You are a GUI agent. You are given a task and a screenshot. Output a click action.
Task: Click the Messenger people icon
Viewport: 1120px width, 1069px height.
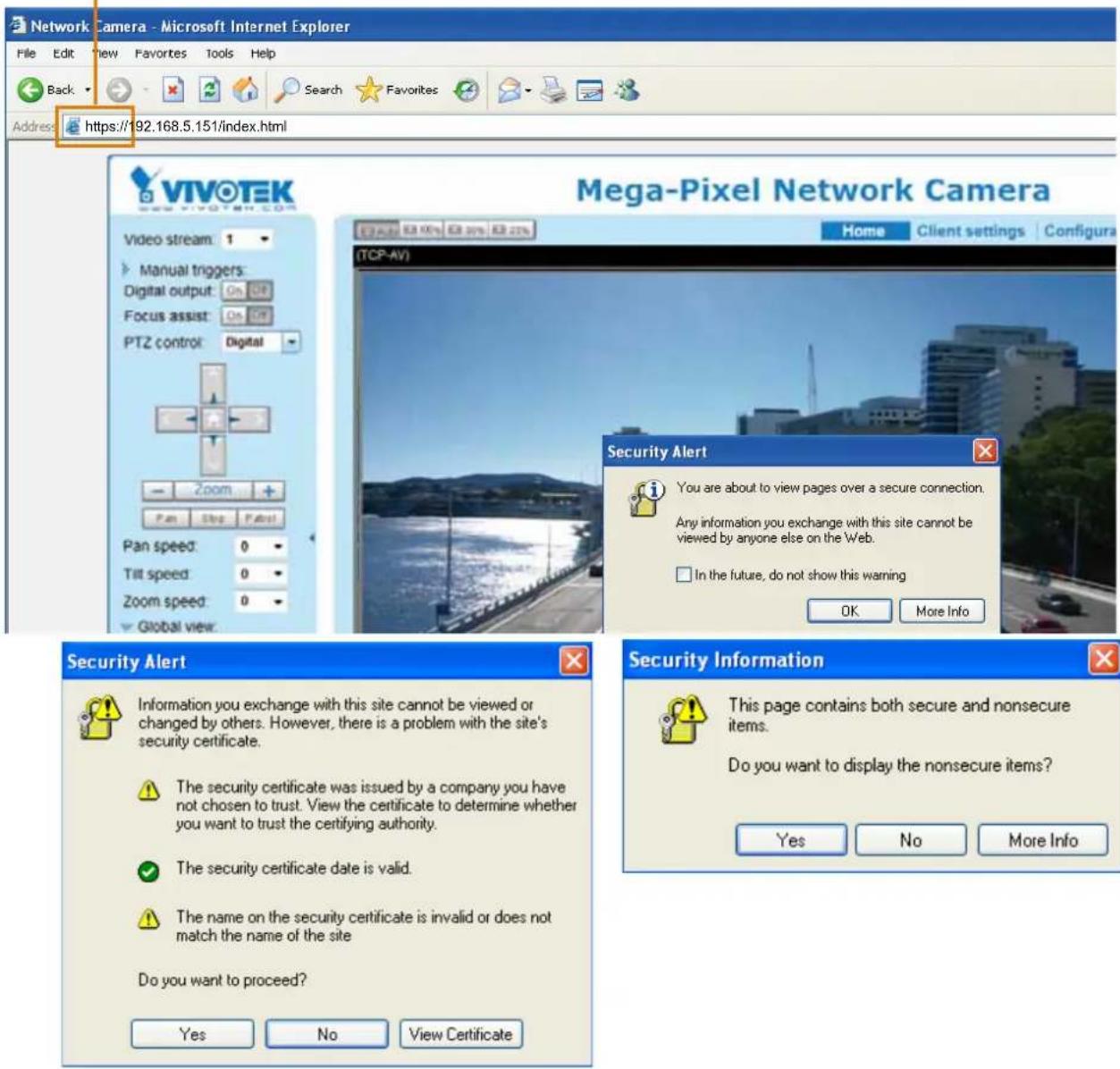(x=627, y=89)
